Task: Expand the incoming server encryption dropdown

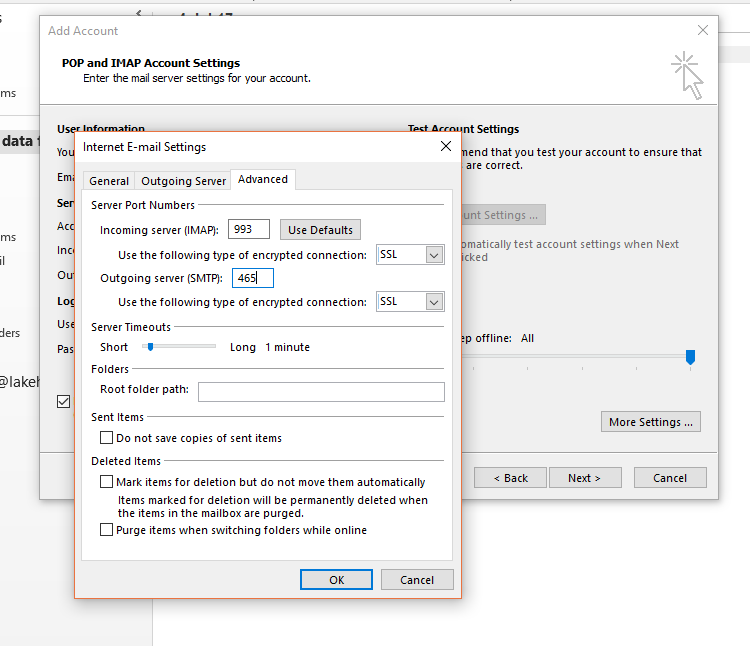Action: point(434,255)
